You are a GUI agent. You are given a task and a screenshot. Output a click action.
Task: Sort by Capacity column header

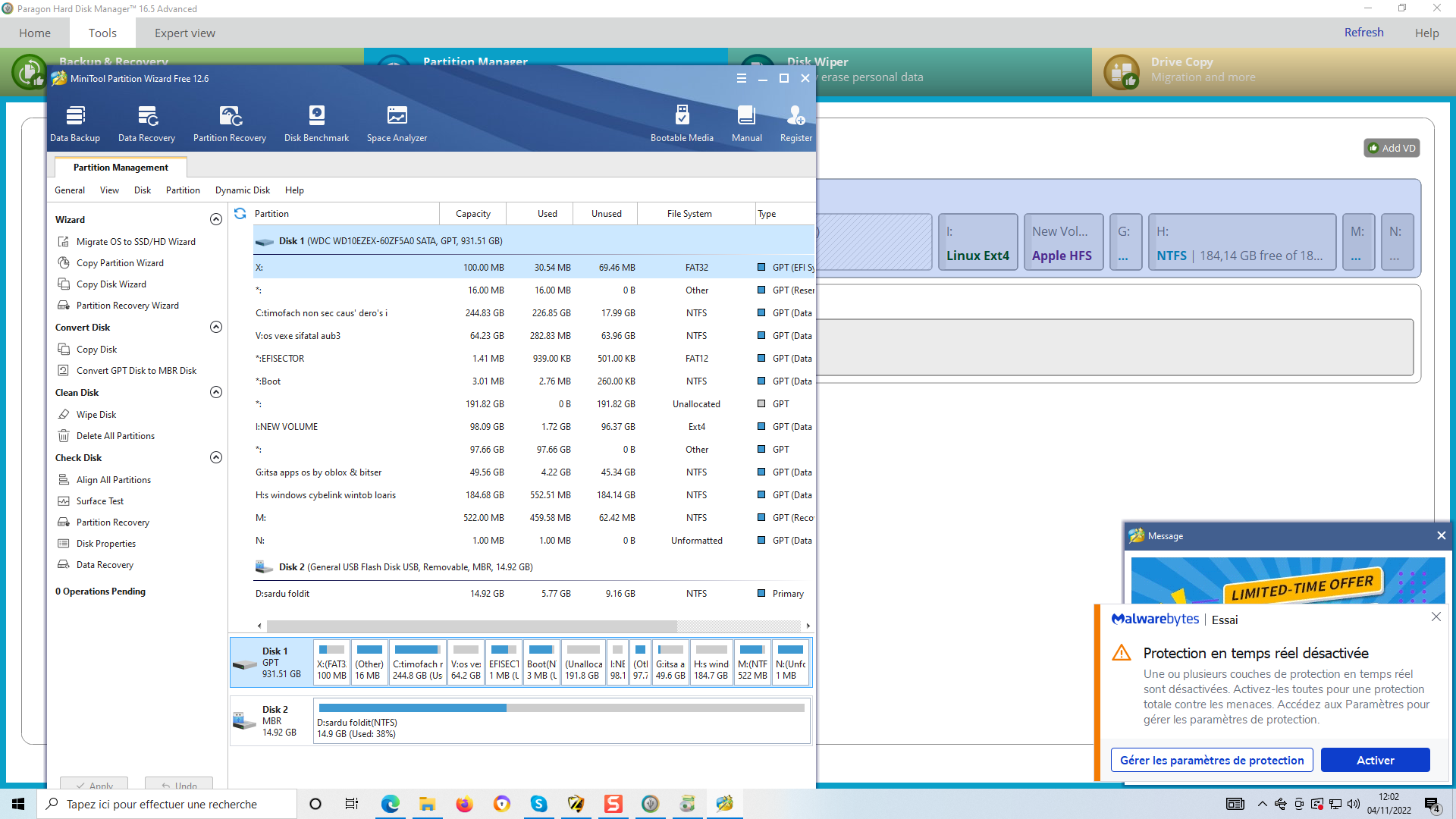pyautogui.click(x=473, y=214)
